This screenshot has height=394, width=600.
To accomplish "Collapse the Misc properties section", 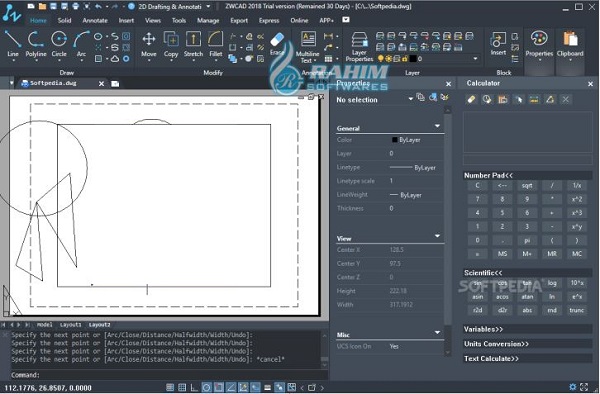I will (437, 332).
